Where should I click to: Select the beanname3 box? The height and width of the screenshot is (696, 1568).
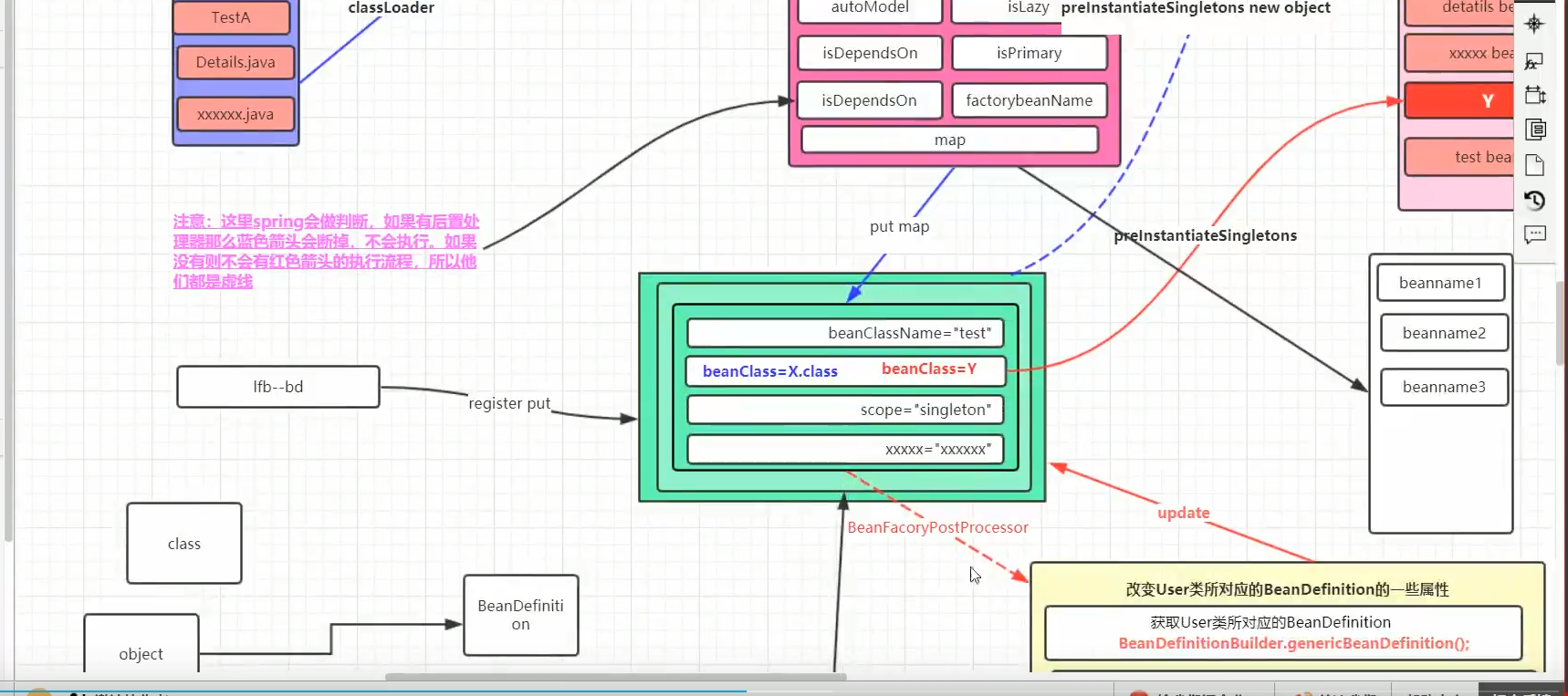tap(1444, 387)
